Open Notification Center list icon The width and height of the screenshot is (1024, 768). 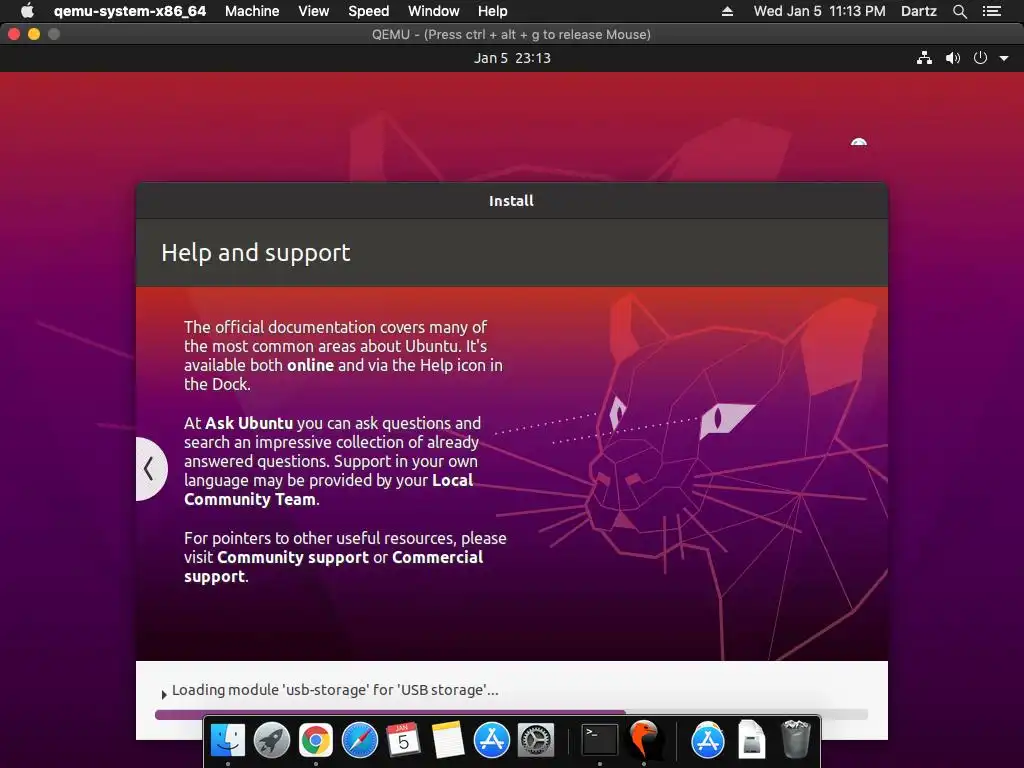click(x=991, y=11)
